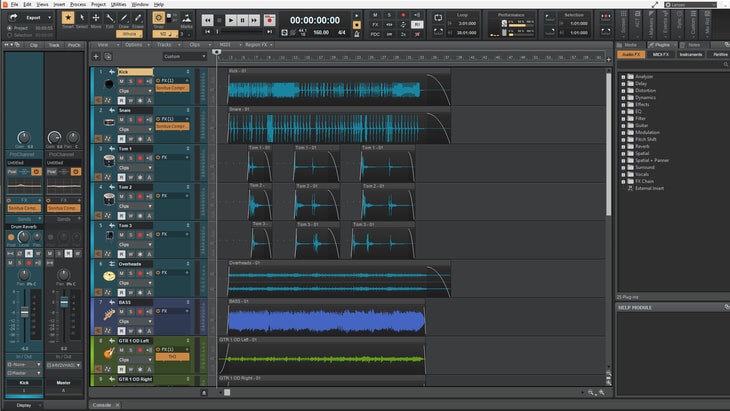Open the ProCh inspector tab
Screen dimensions: 730x411
tap(74, 45)
